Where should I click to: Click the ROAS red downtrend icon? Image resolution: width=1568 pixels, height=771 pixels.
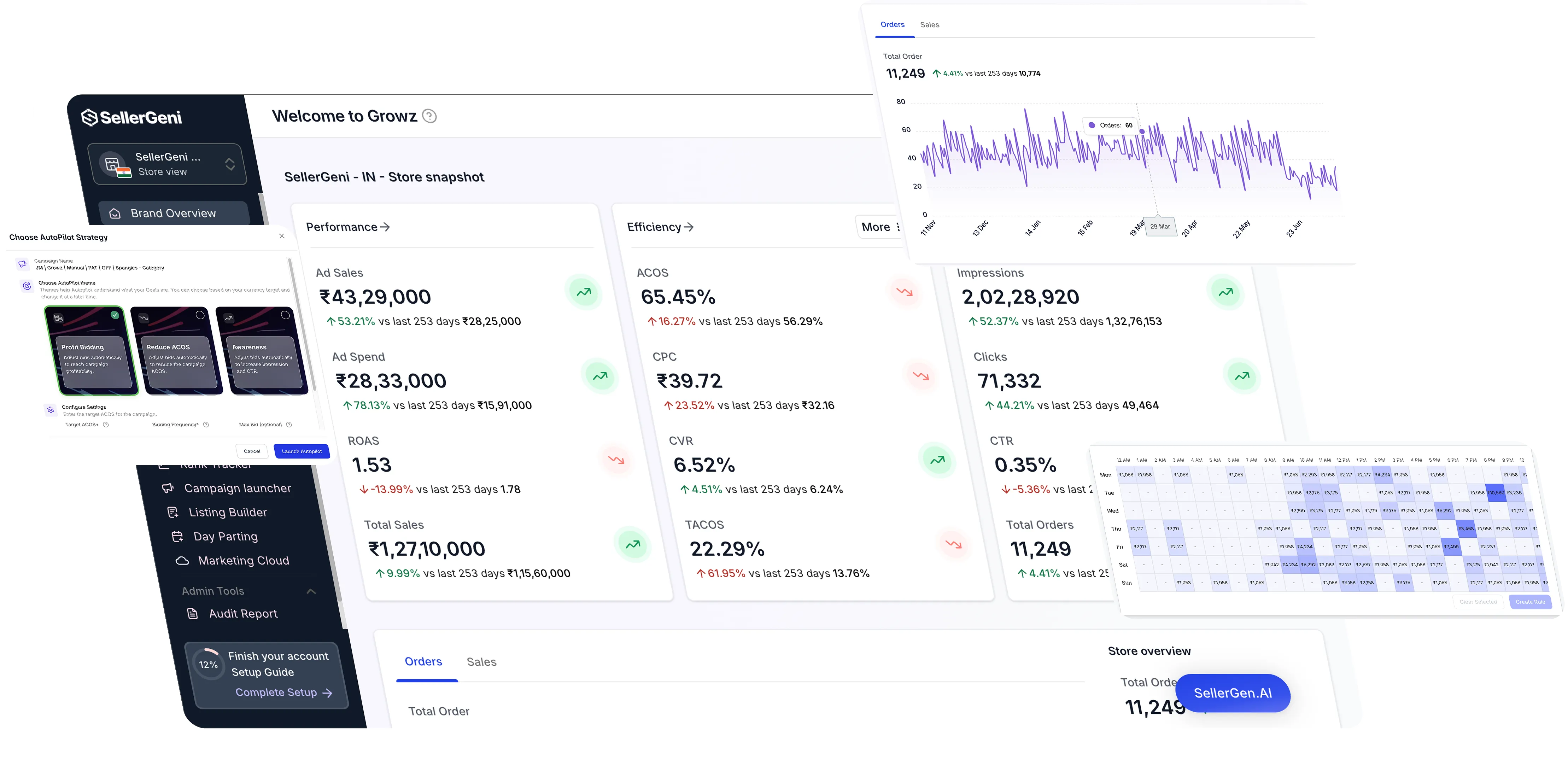coord(616,460)
